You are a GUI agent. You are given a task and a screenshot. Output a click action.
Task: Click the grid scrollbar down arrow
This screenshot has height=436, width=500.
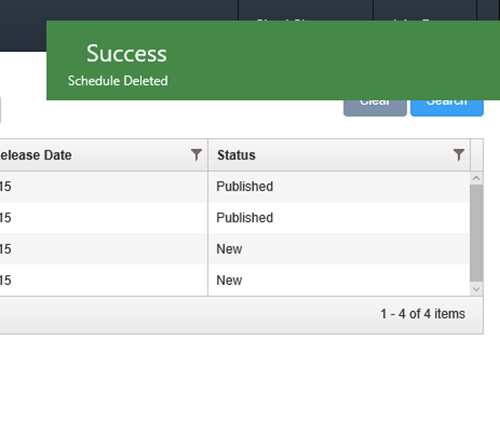[476, 289]
